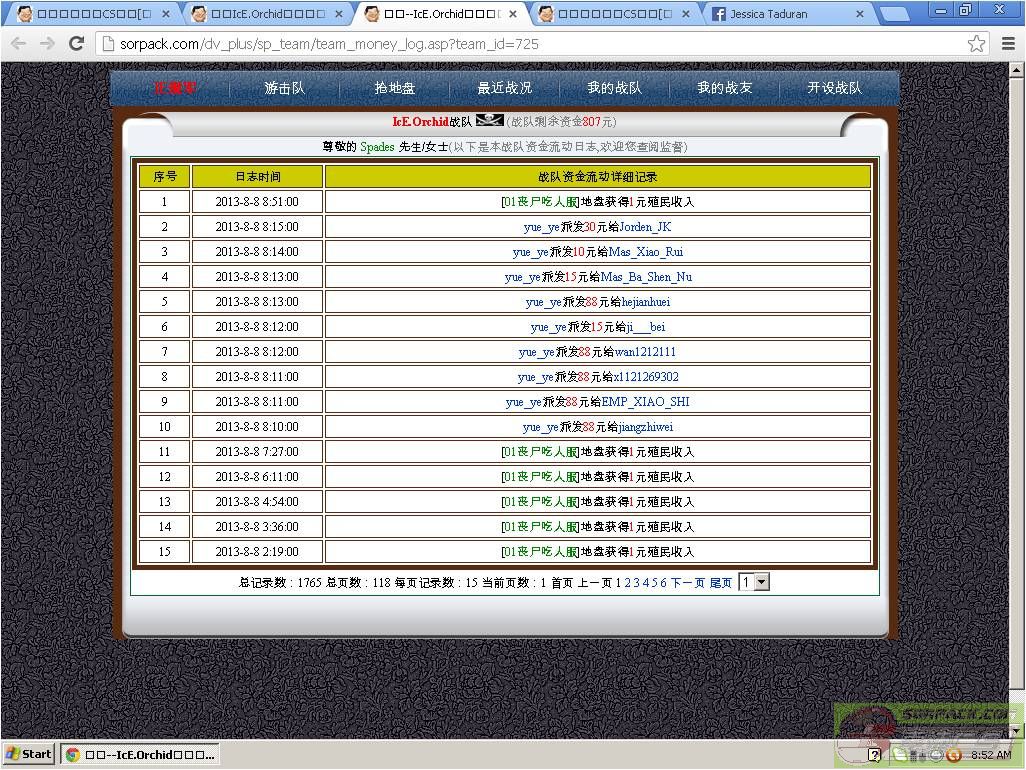This screenshot has height=770, width=1026.
Task: Click the browser reload button
Action: pyautogui.click(x=76, y=43)
